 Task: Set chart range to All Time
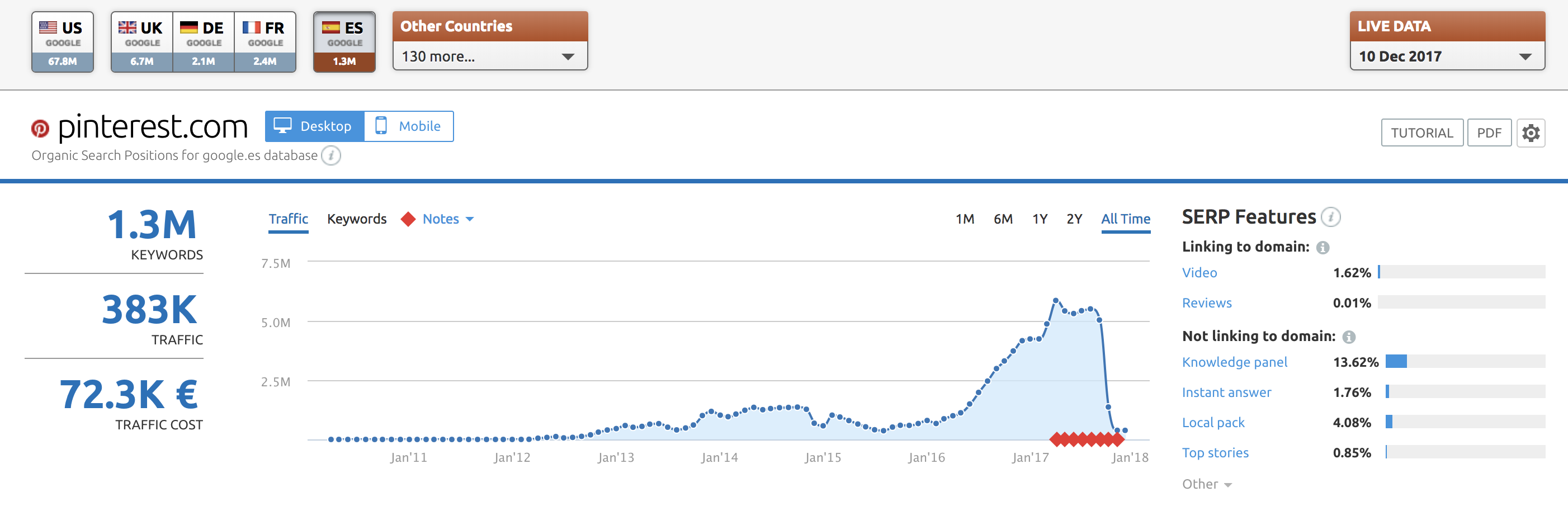(1126, 219)
